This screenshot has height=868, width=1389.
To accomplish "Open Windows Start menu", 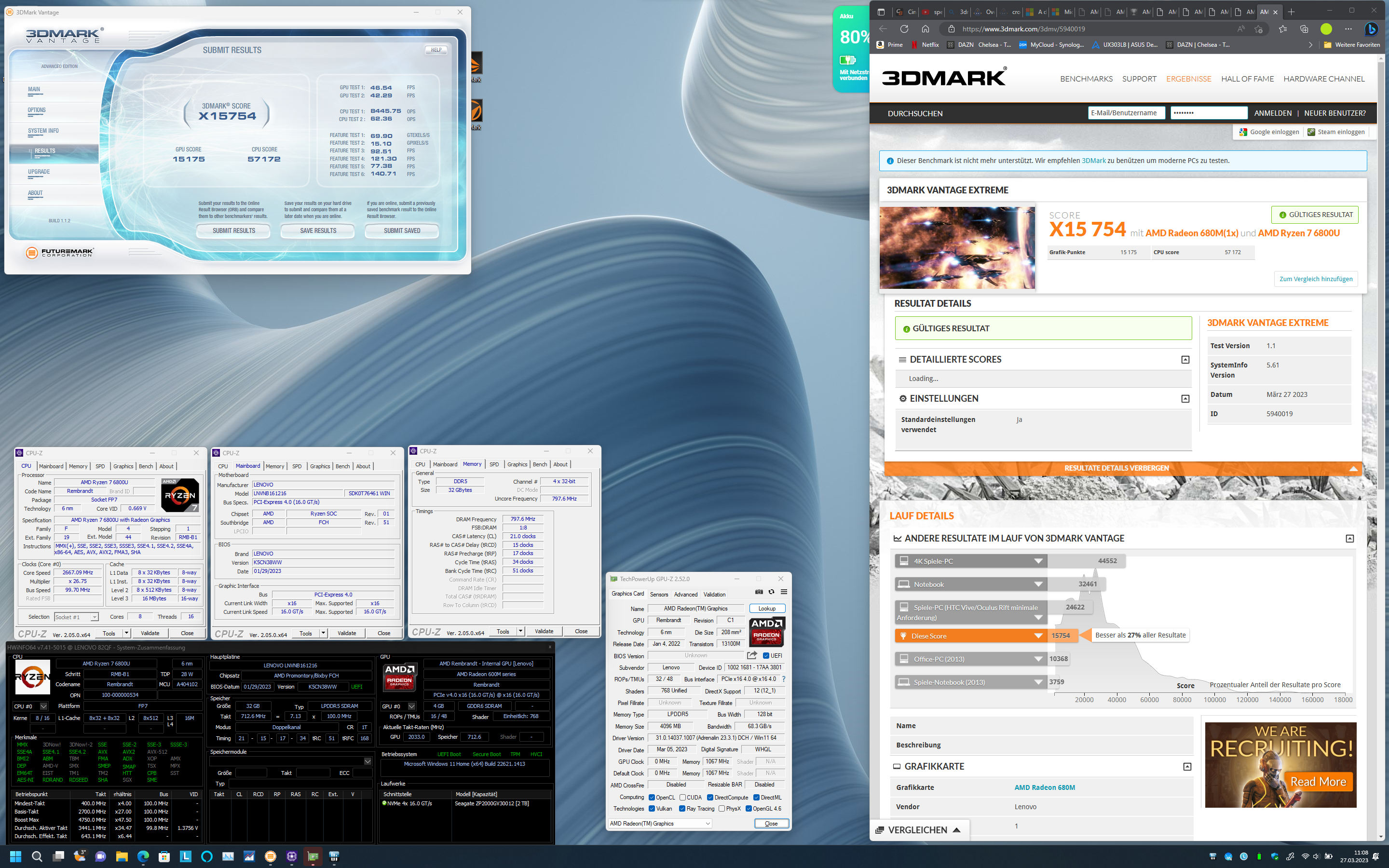I will coord(15,856).
